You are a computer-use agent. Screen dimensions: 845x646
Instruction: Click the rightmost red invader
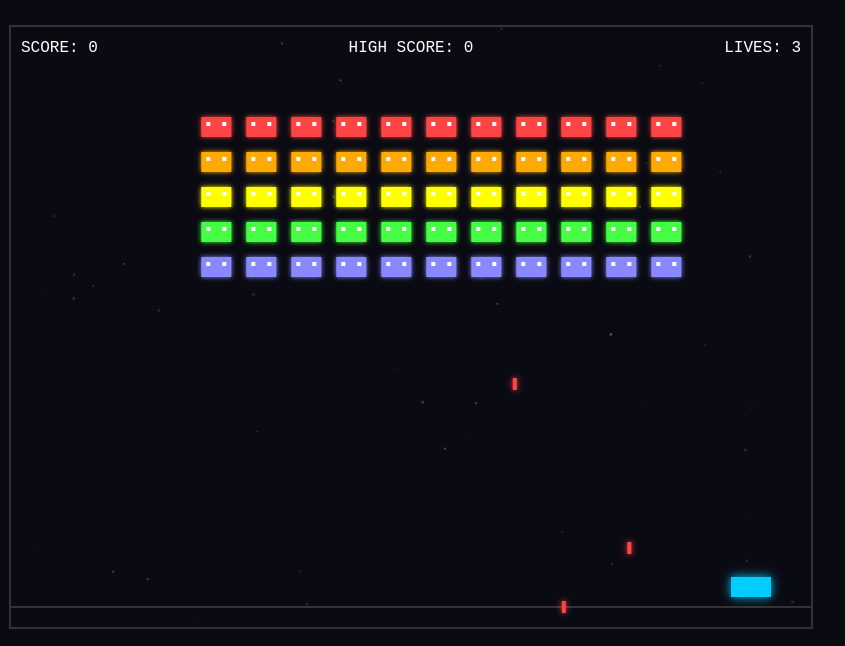coord(666,127)
